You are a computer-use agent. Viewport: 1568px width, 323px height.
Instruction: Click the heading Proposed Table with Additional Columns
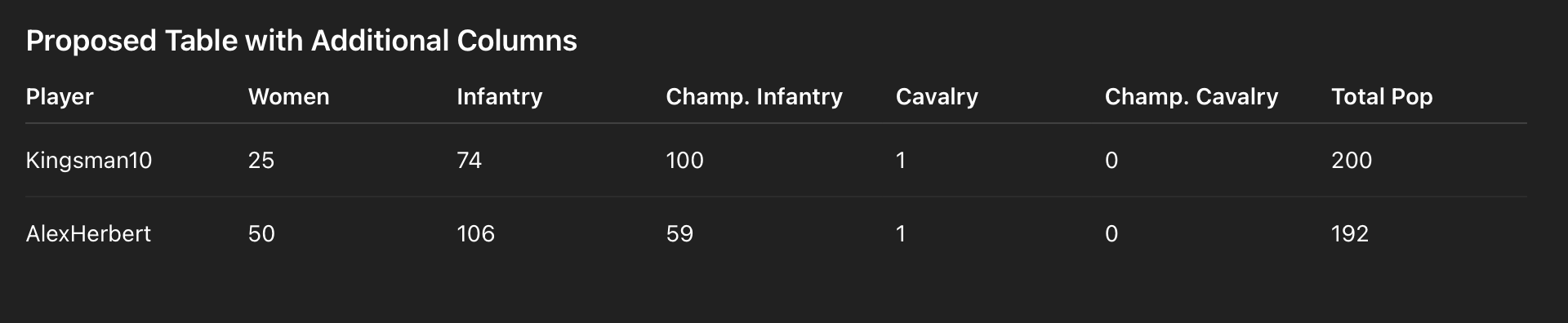pyautogui.click(x=301, y=41)
